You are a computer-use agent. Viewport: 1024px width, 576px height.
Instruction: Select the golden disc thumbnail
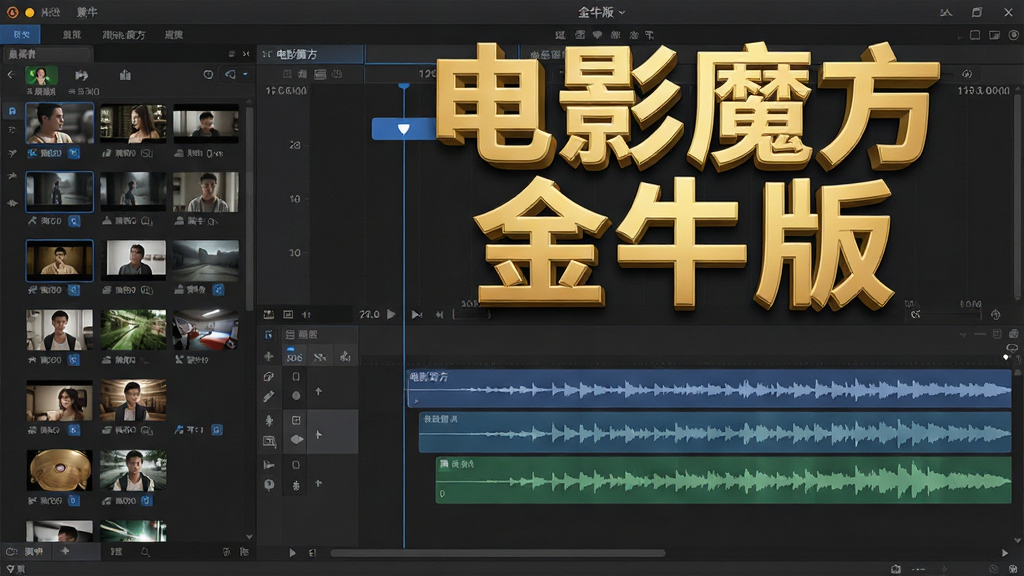tap(59, 470)
